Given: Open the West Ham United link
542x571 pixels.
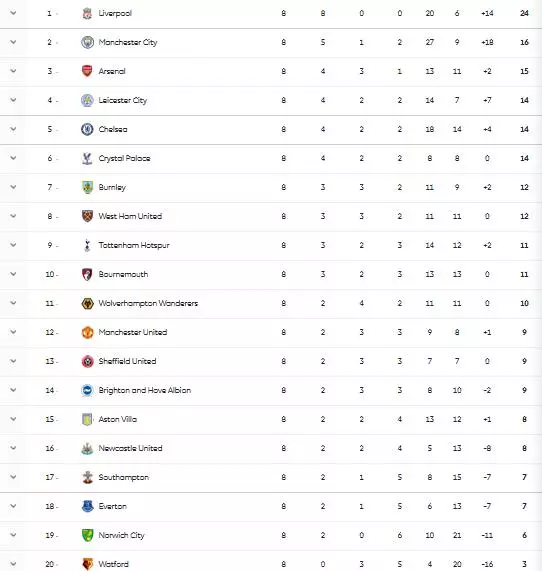Looking at the screenshot, I should coord(130,216).
